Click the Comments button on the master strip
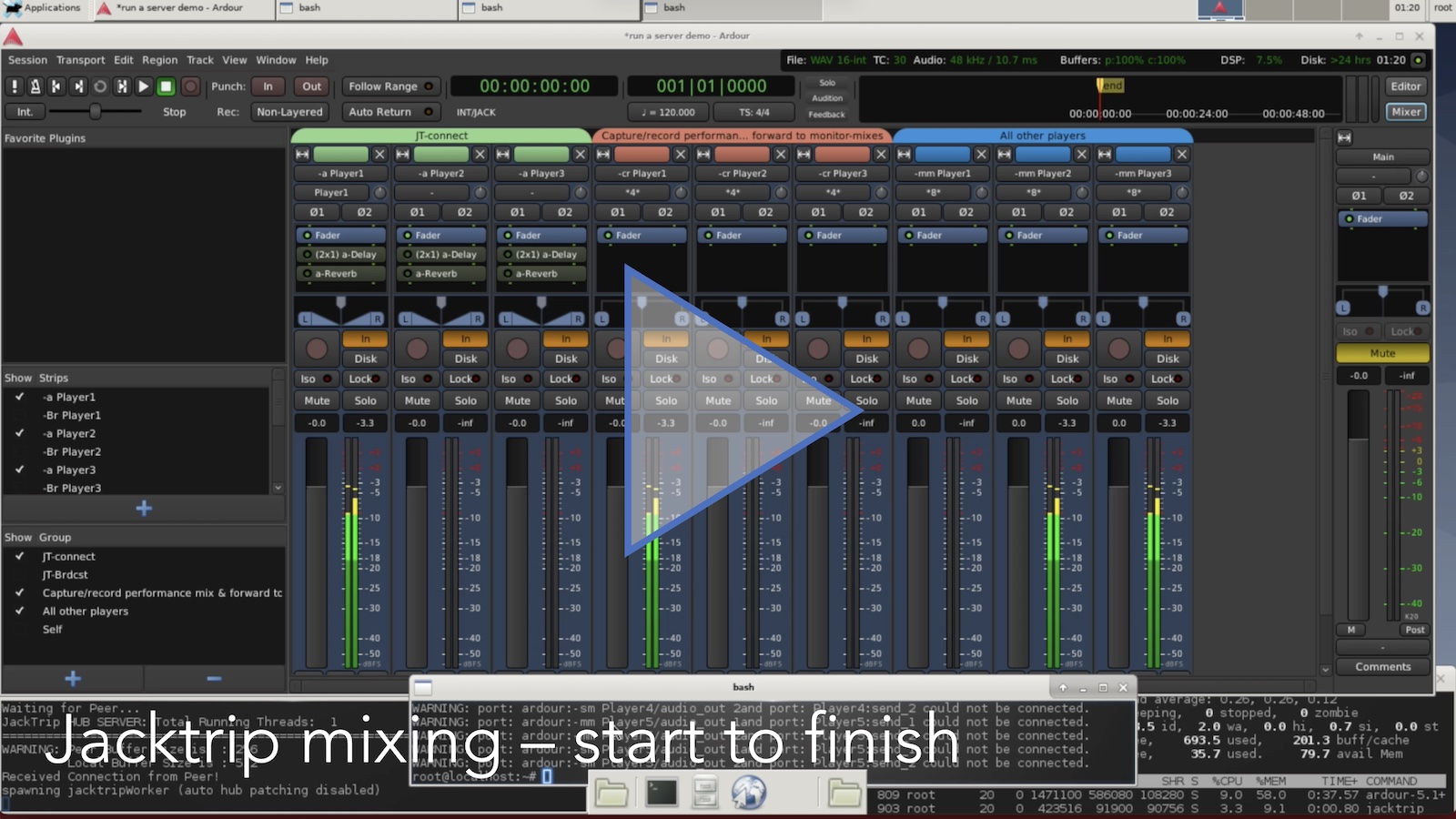 tap(1382, 666)
